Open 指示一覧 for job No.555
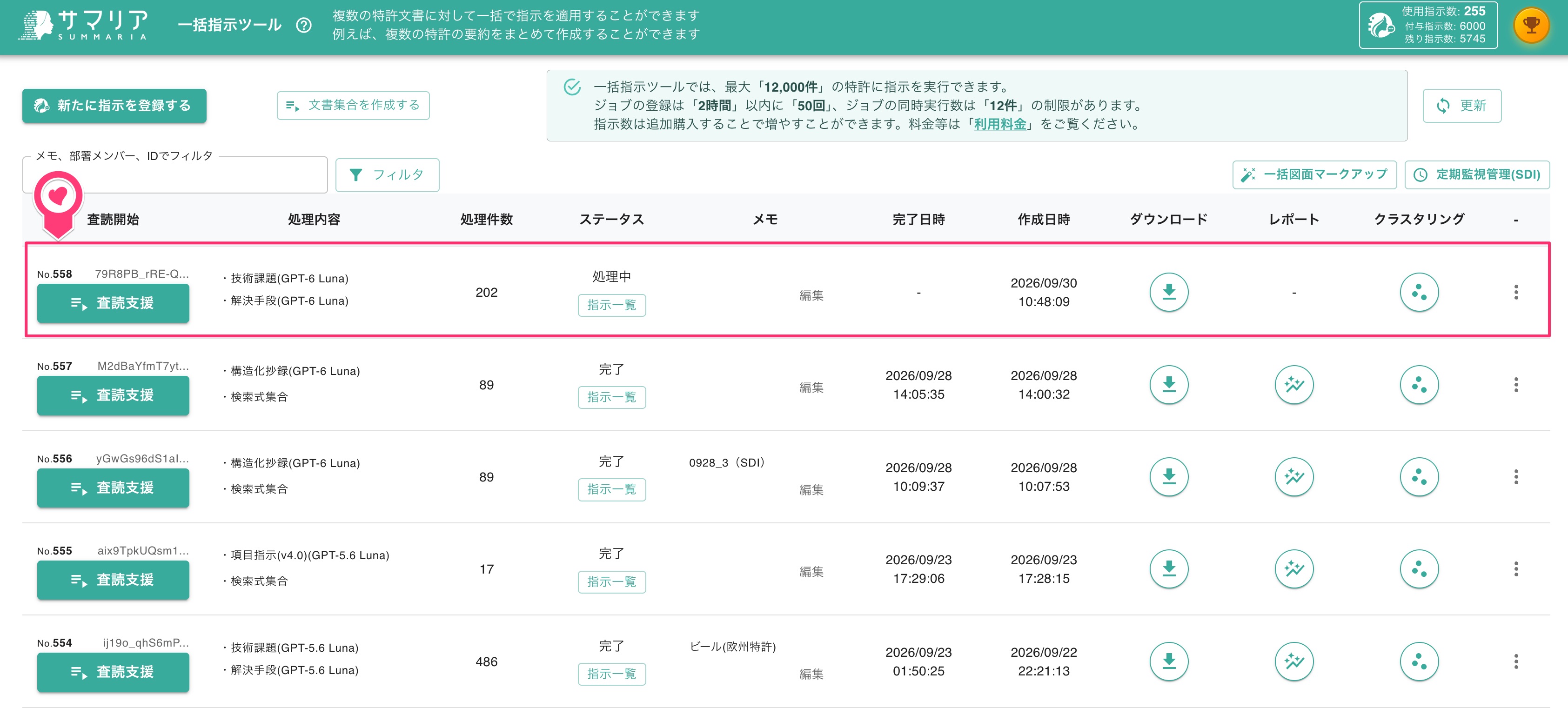 [611, 582]
